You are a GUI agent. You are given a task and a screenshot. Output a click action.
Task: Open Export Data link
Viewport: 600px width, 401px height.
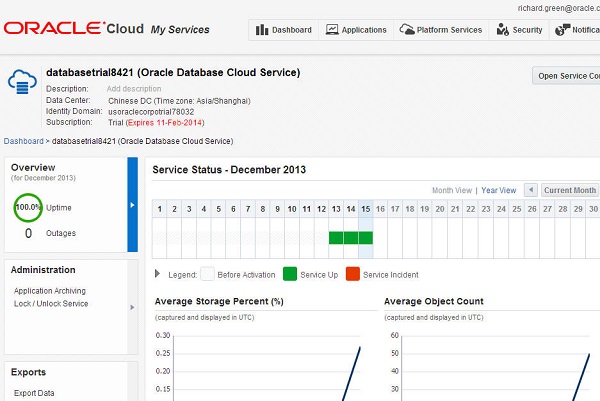[34, 393]
